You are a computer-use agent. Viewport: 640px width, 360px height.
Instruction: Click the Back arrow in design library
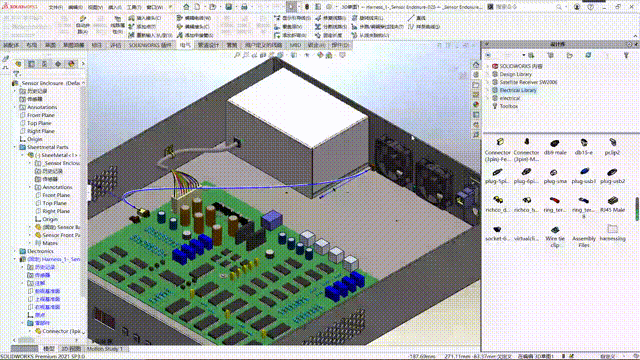(489, 55)
